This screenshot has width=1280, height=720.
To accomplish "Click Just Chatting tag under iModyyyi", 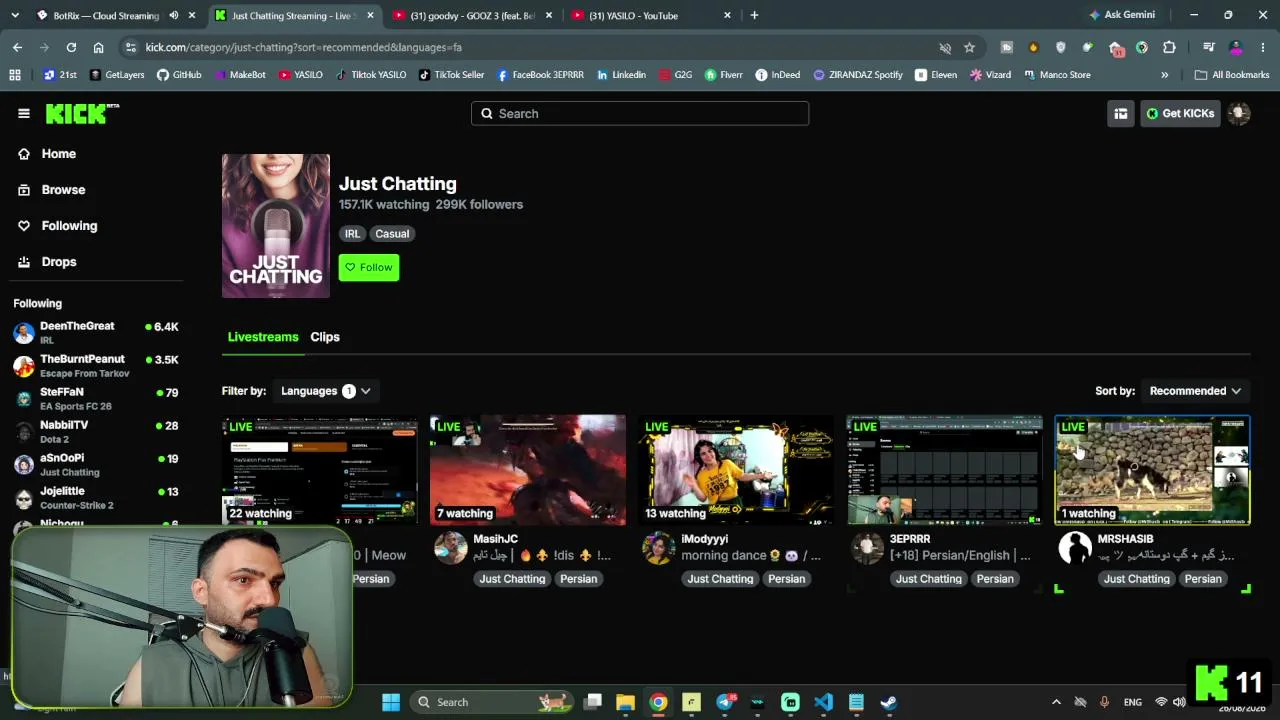I will 720,579.
